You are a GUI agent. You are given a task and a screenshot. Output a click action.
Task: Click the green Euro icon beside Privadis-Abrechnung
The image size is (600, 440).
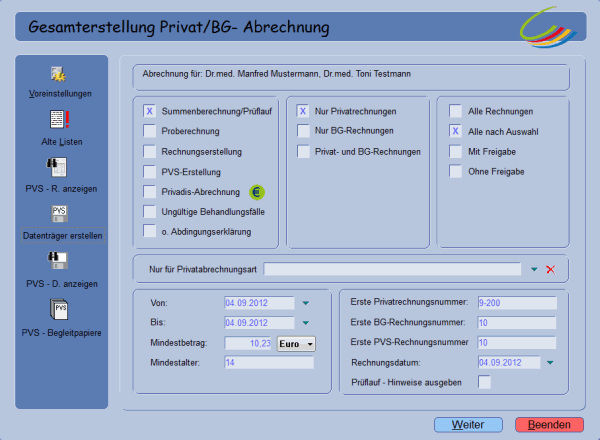[256, 191]
